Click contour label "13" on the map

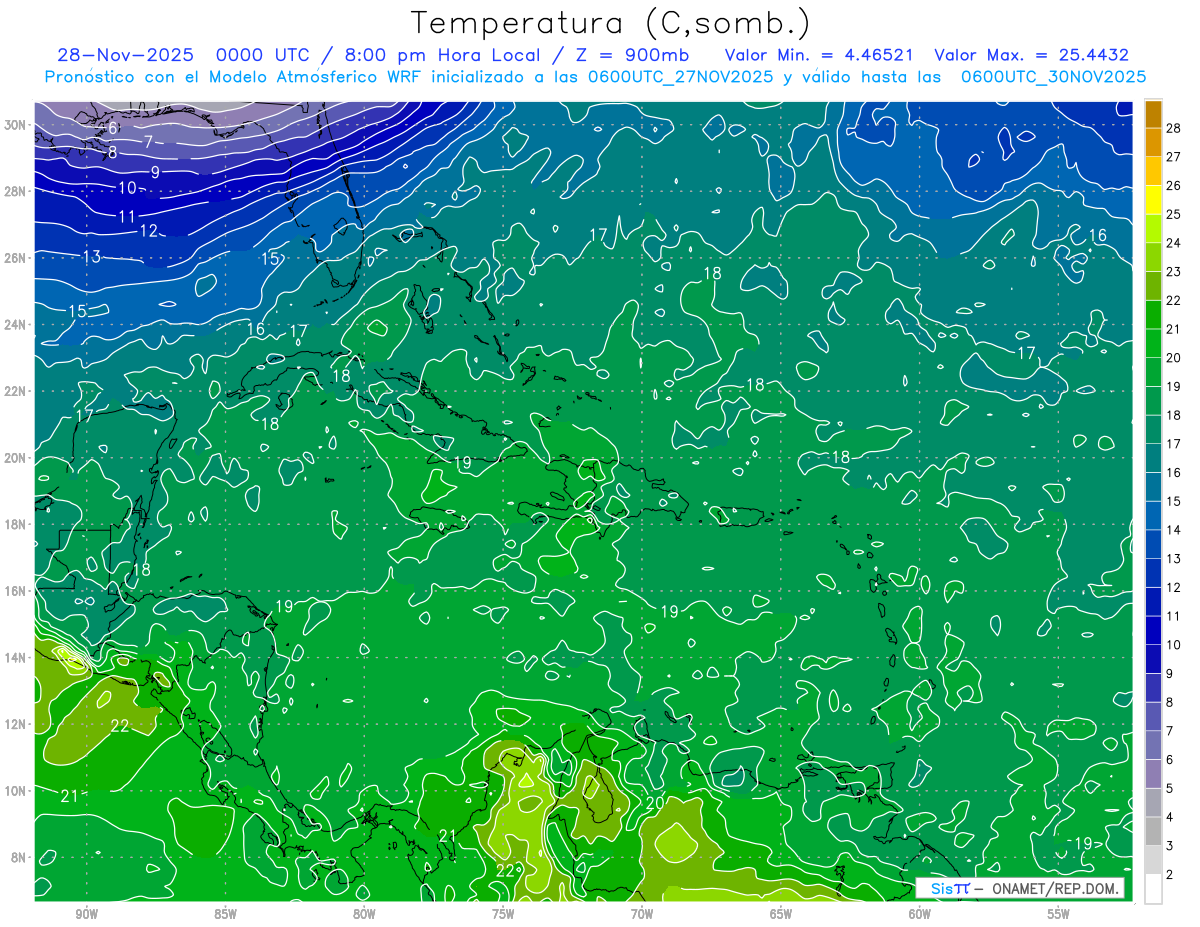click(92, 257)
